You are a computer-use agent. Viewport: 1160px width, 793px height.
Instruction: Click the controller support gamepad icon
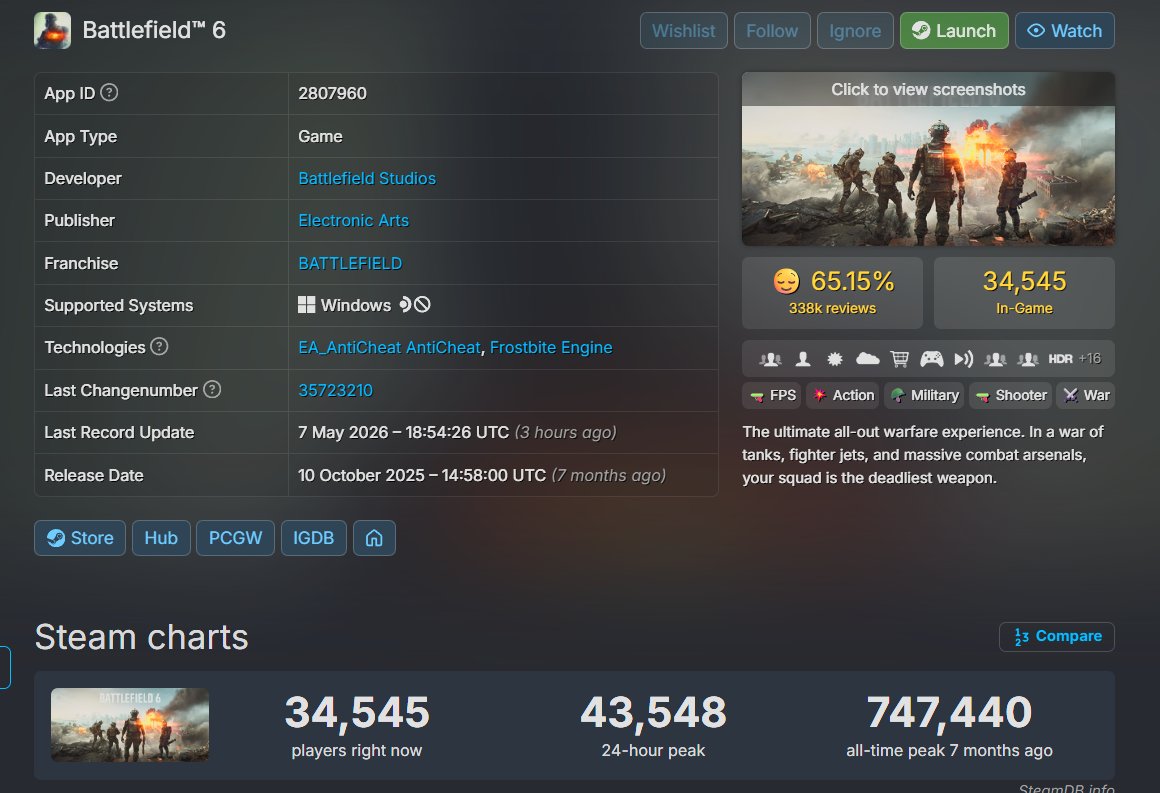(x=931, y=359)
